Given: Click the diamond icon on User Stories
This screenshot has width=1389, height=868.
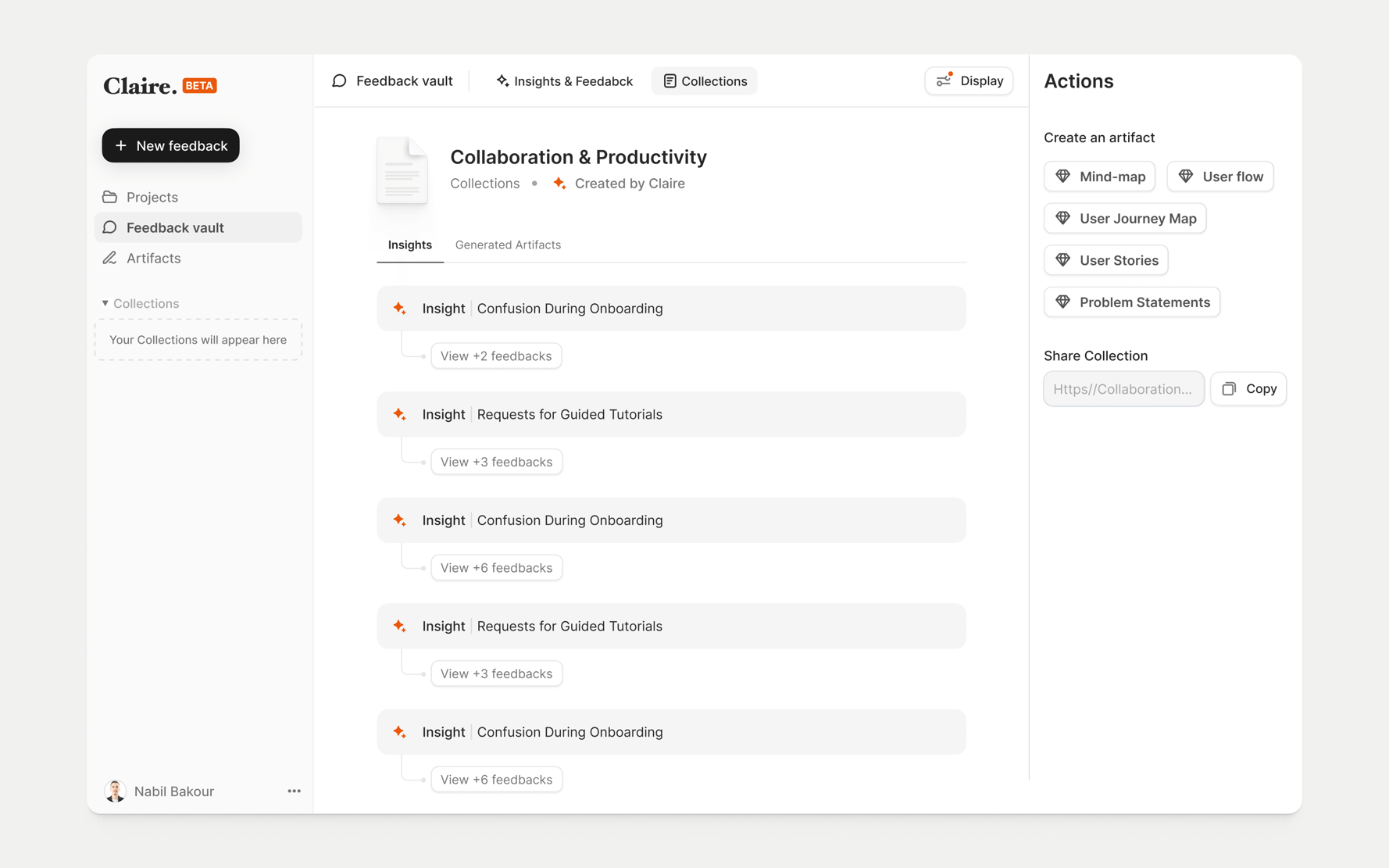Looking at the screenshot, I should point(1063,260).
